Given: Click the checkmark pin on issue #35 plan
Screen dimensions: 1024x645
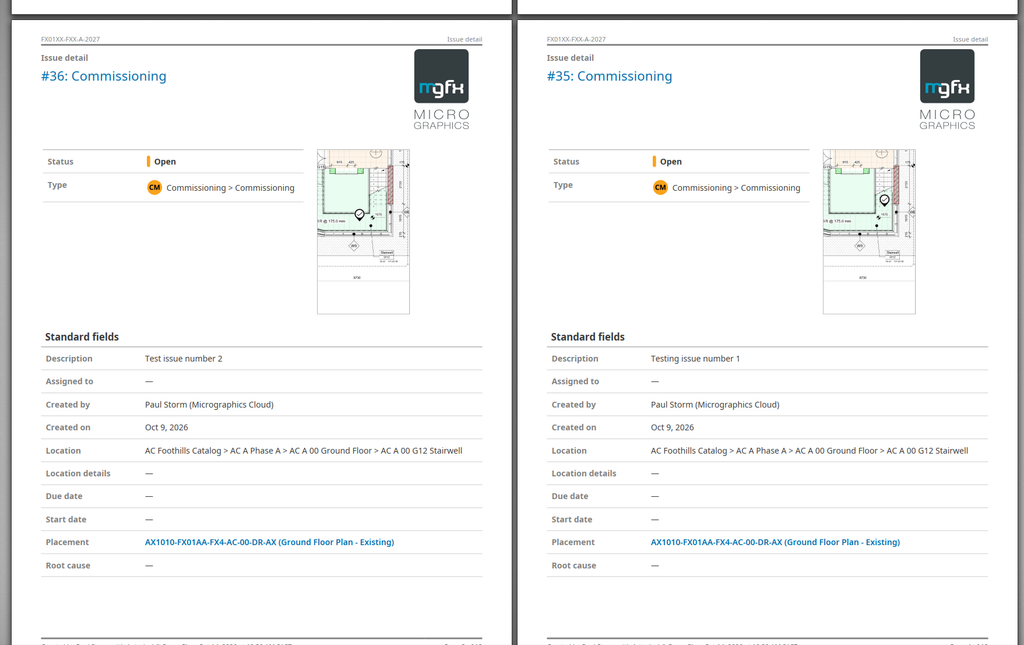Looking at the screenshot, I should [884, 200].
